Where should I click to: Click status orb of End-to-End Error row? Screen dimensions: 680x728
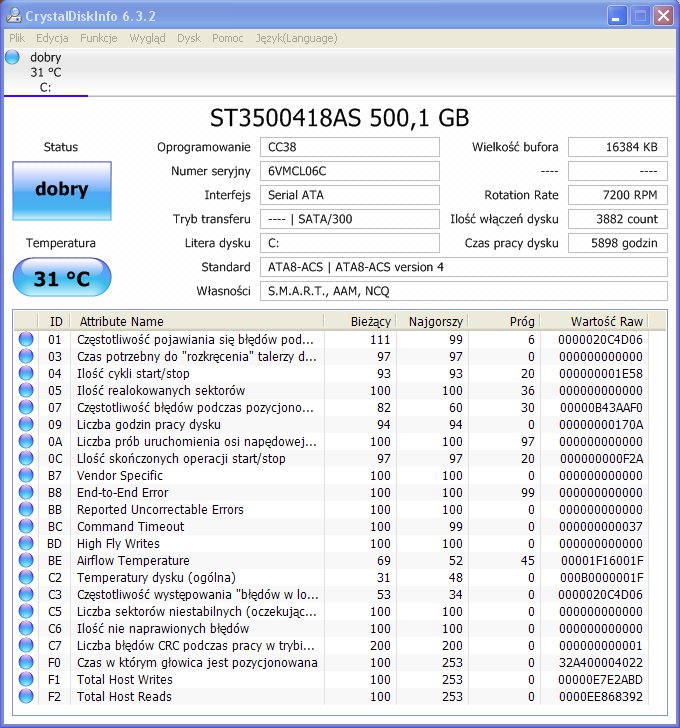coord(26,492)
